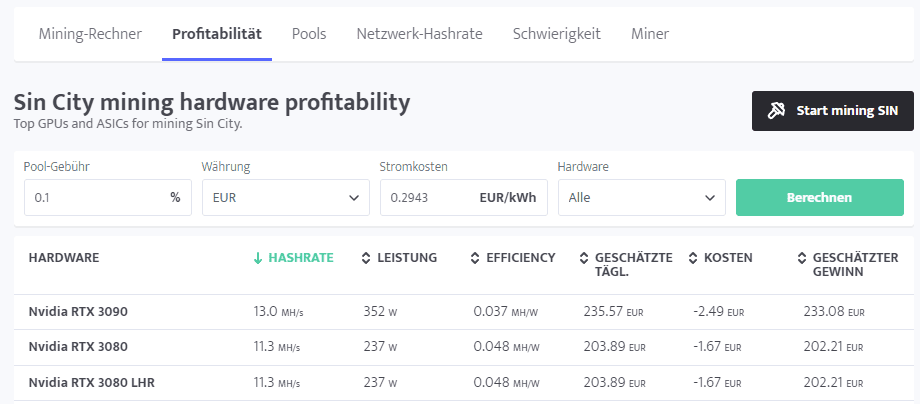The height and width of the screenshot is (404, 920).
Task: Click the green Berechnen button
Action: tap(820, 198)
